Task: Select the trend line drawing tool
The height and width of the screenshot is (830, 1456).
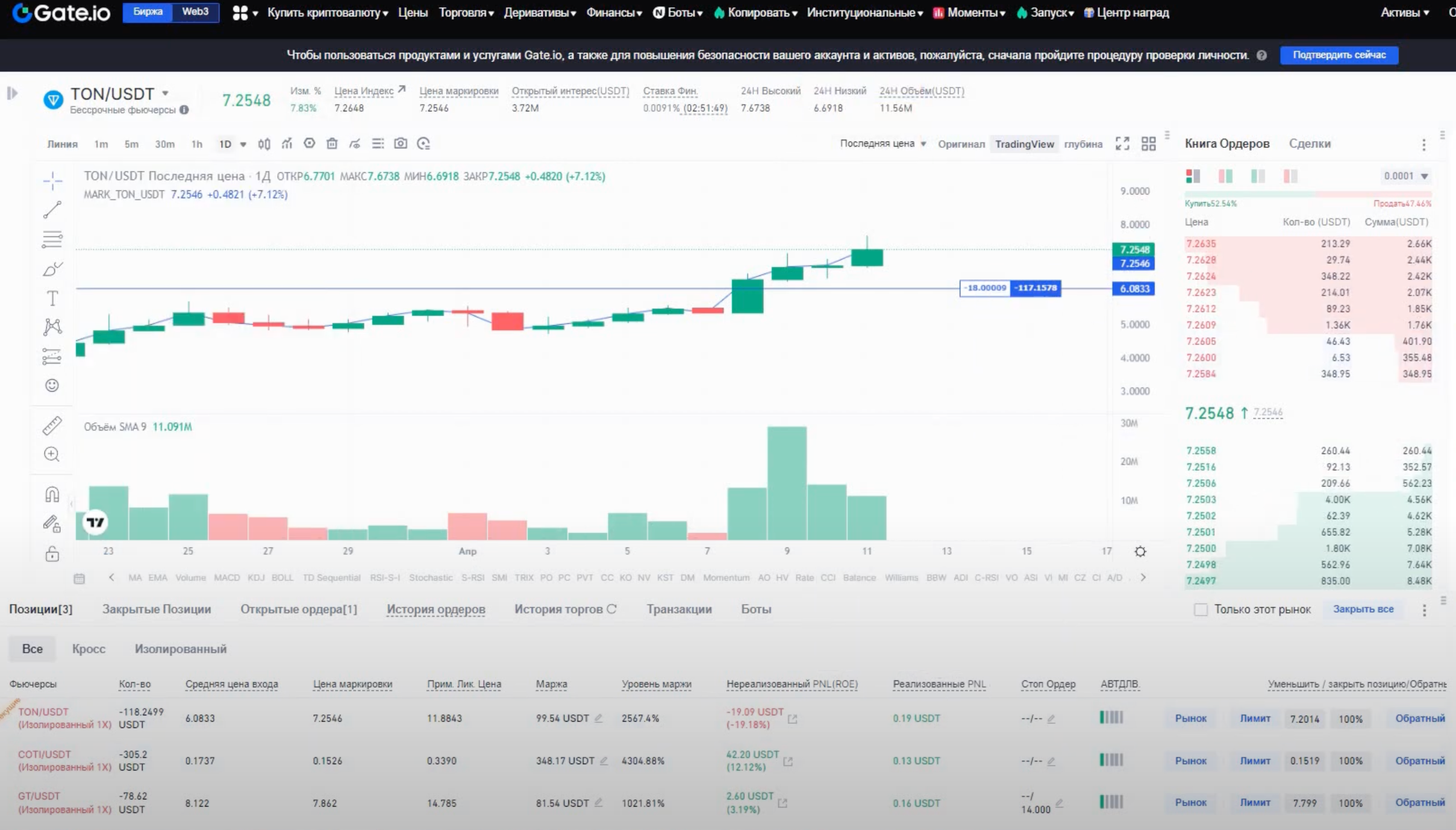Action: 52,210
